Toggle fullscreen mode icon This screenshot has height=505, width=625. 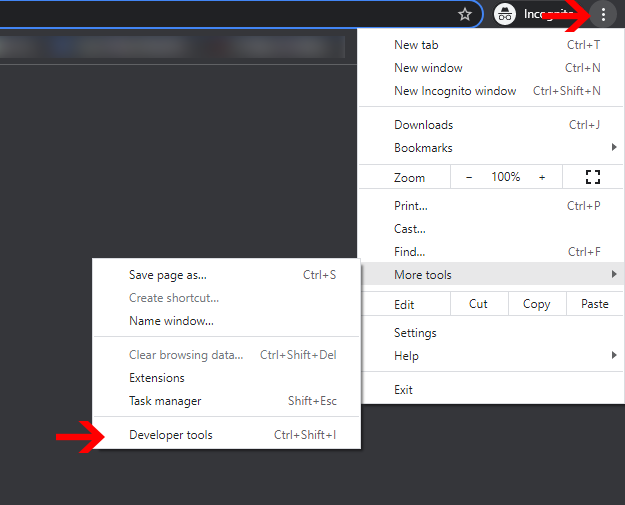pyautogui.click(x=593, y=177)
